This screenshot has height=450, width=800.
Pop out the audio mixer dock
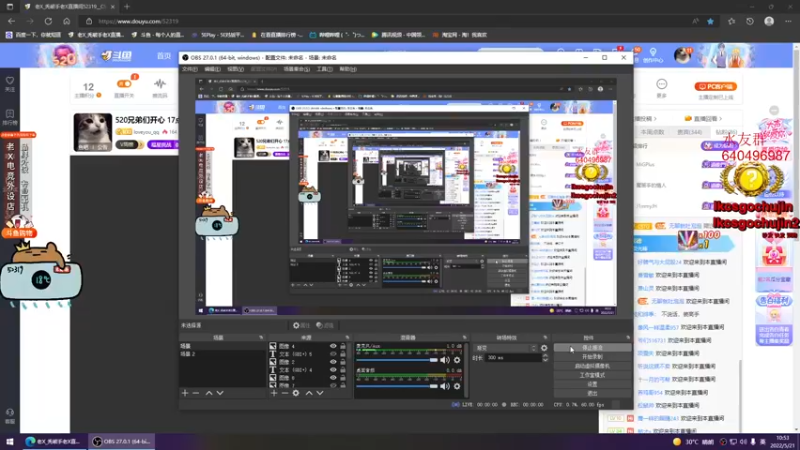(464, 337)
